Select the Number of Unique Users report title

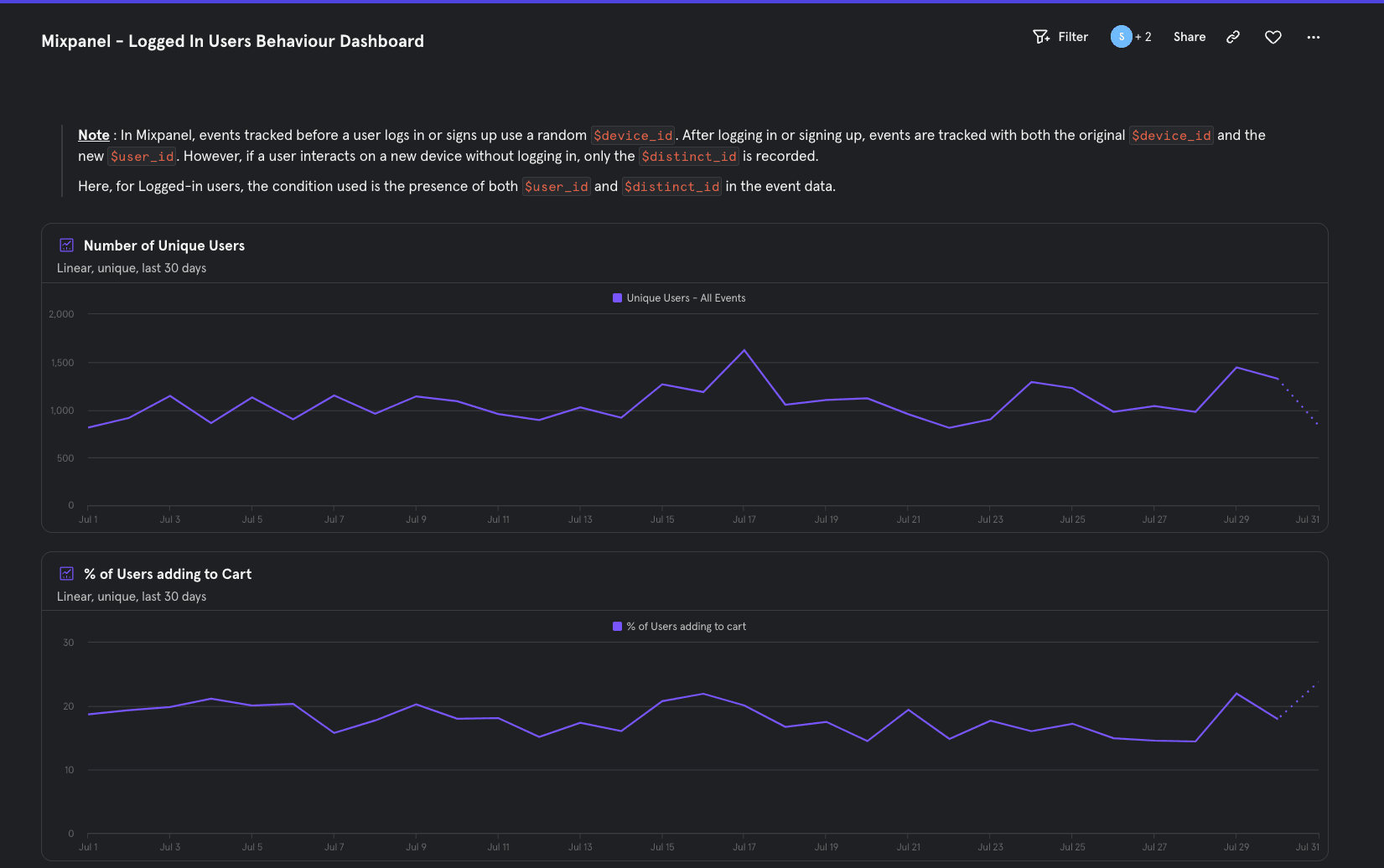(x=163, y=245)
